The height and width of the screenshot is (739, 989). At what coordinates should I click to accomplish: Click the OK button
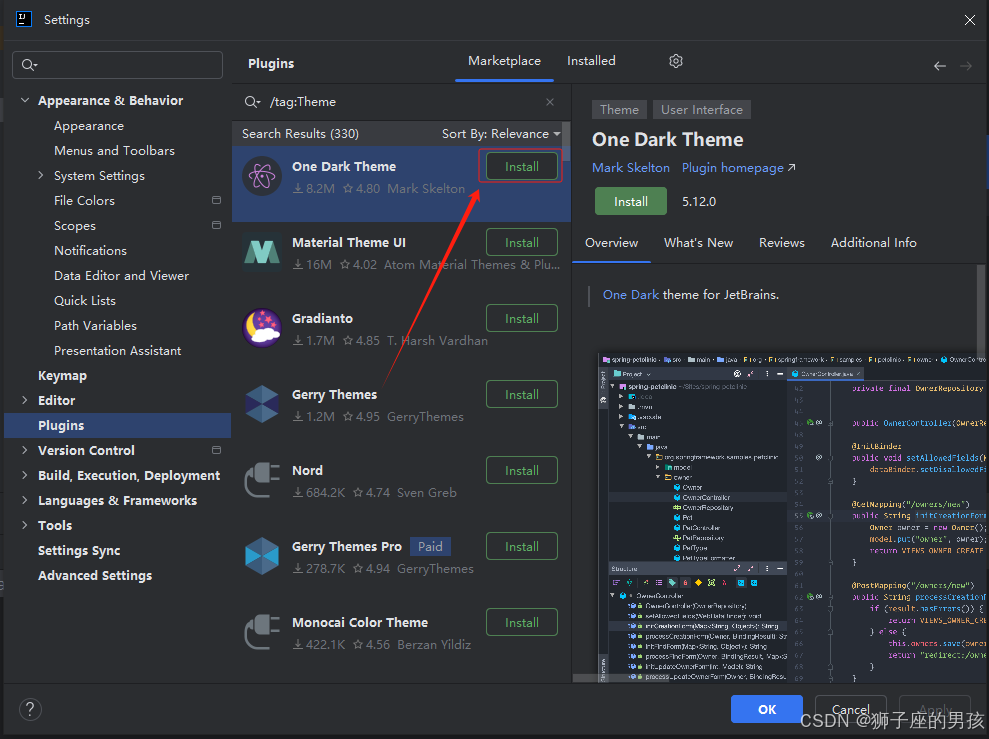767,709
